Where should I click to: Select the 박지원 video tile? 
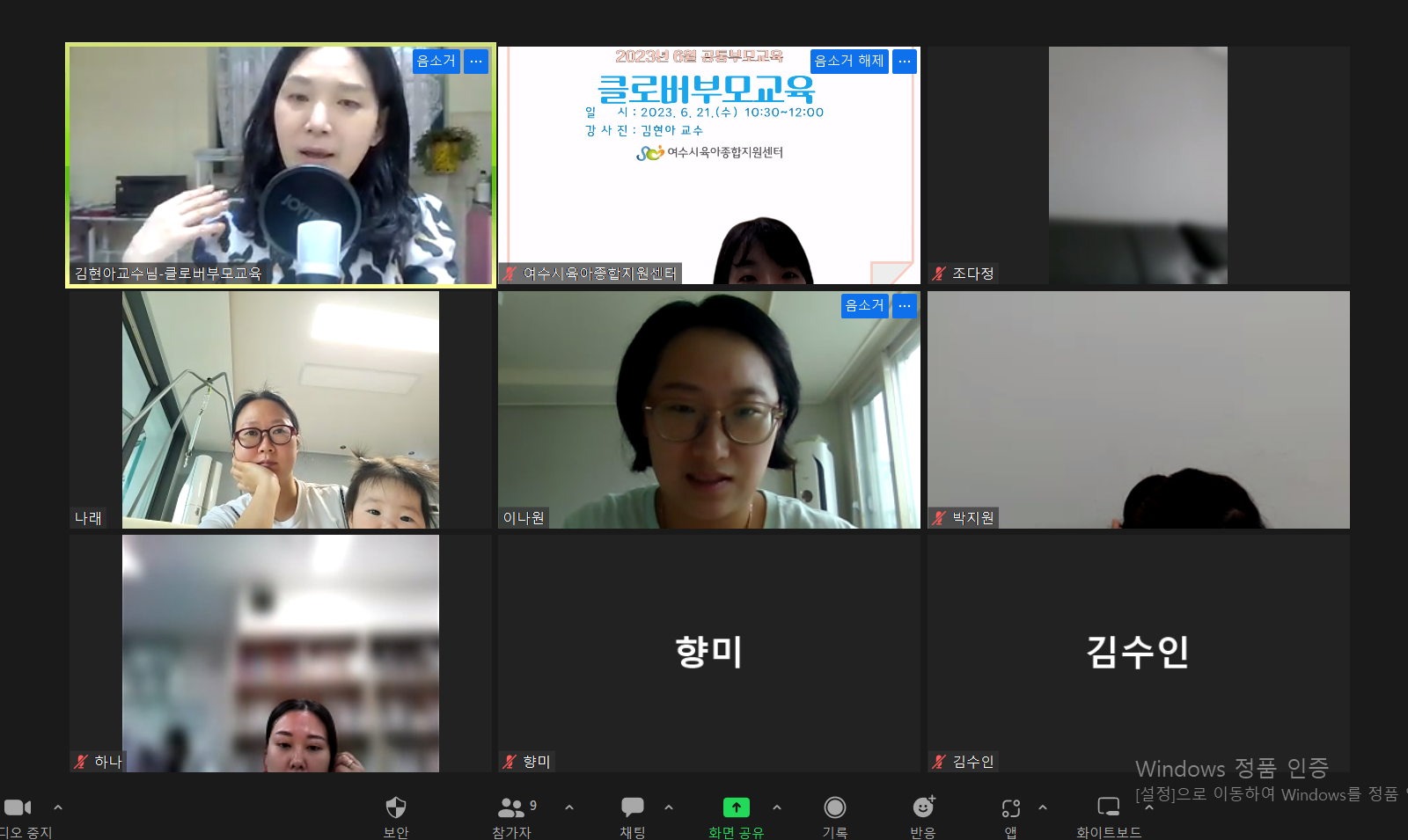1139,410
